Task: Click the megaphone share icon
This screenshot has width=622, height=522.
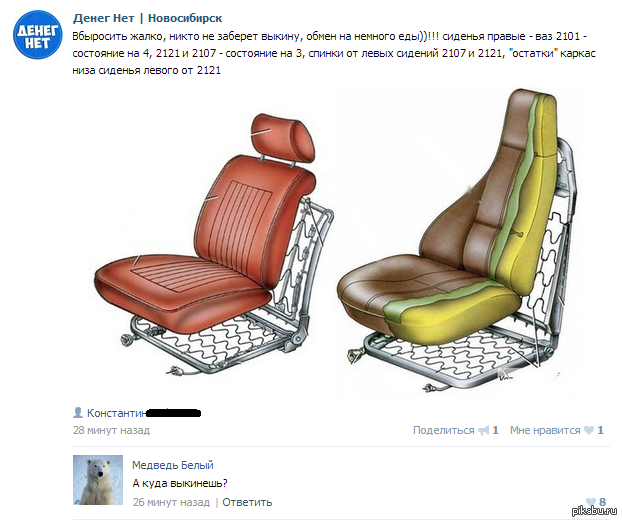Action: click(x=484, y=430)
